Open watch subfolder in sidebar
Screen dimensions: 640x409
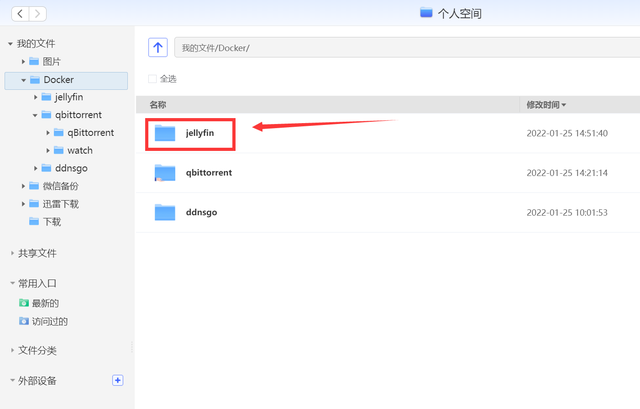tap(73, 151)
